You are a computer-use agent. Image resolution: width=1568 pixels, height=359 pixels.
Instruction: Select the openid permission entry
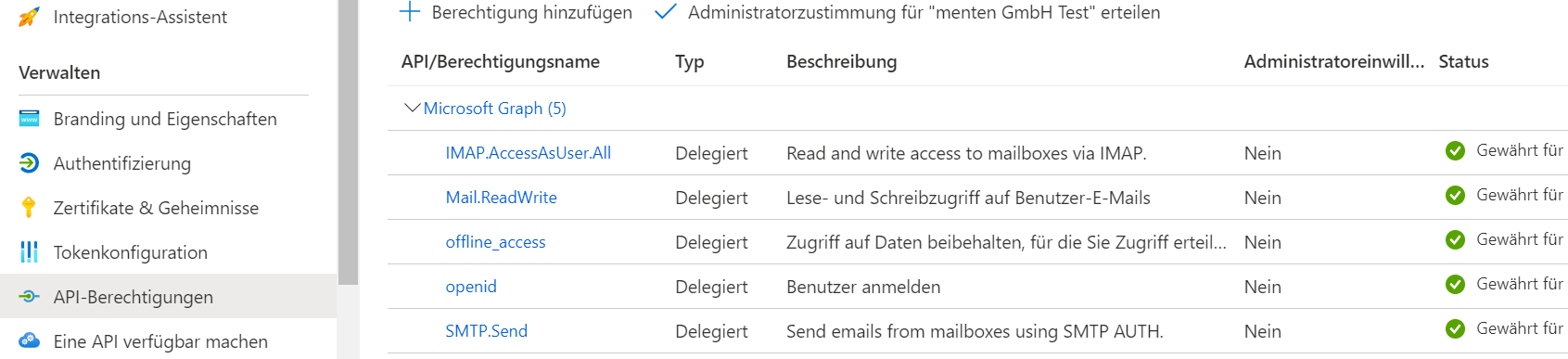pos(471,287)
